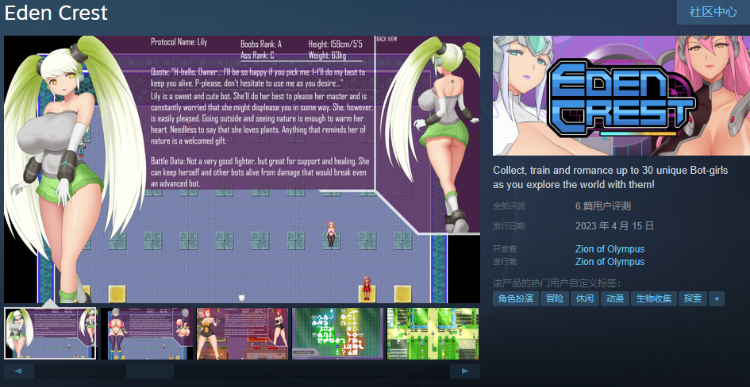Select the fifth thumbnail showing grassy town map
This screenshot has width=750, height=387.
433,333
